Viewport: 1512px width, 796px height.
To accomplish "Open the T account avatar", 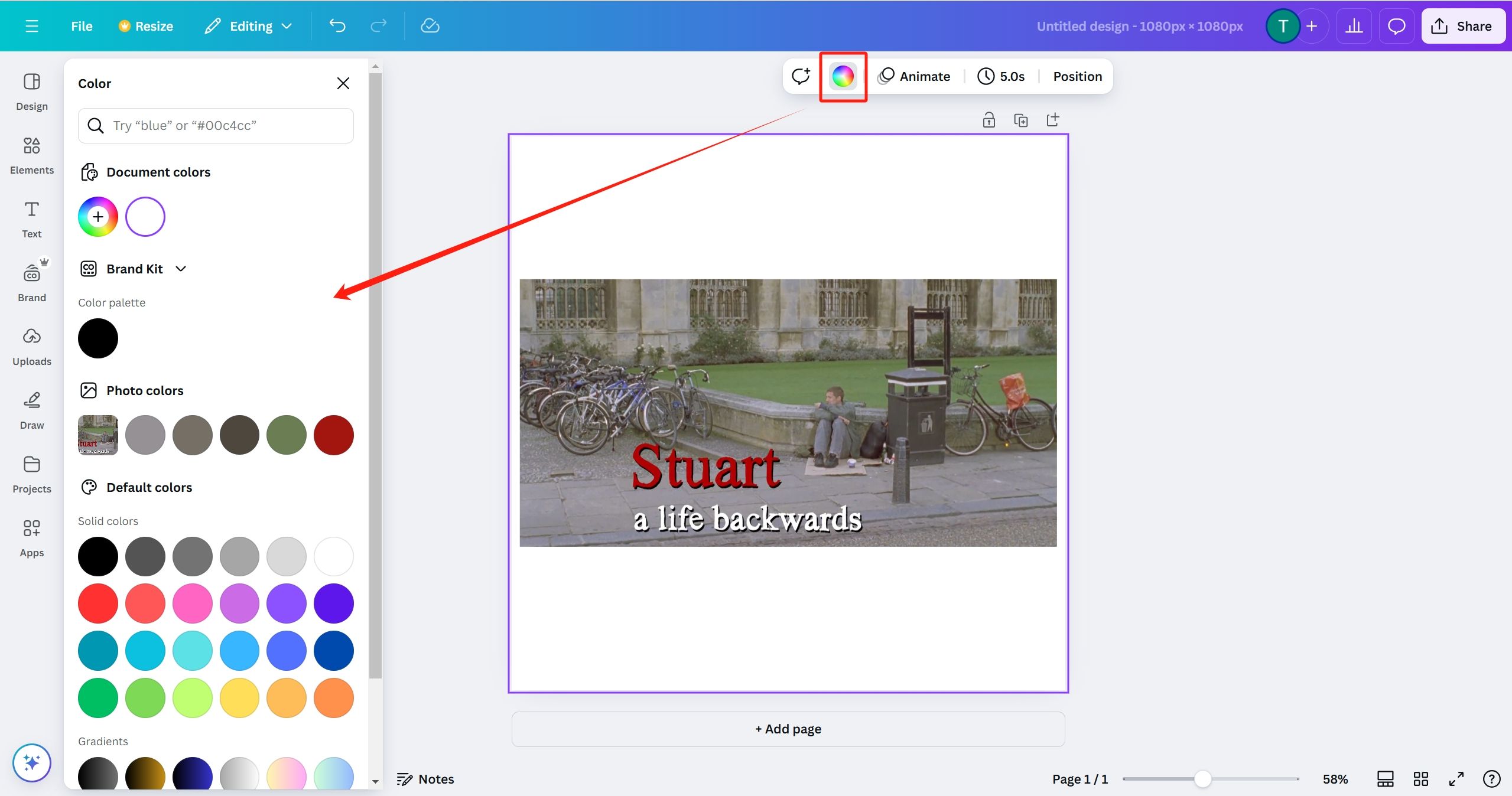I will click(1282, 26).
